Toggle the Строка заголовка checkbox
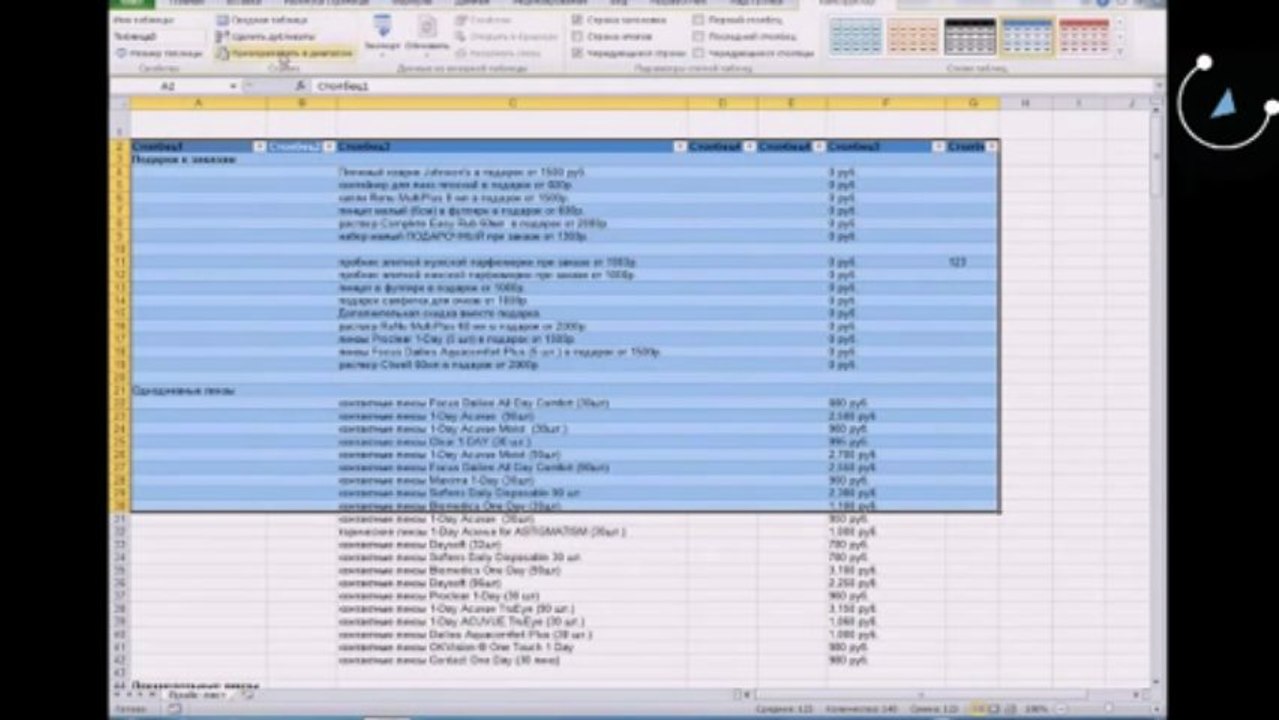The width and height of the screenshot is (1279, 720). coord(578,20)
